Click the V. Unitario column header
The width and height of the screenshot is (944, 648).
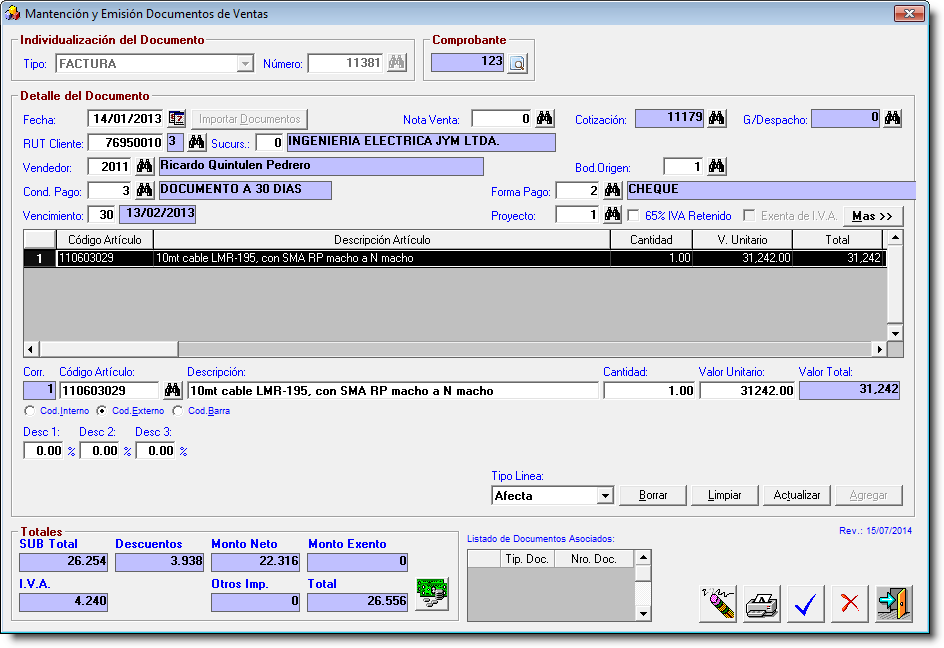[742, 240]
